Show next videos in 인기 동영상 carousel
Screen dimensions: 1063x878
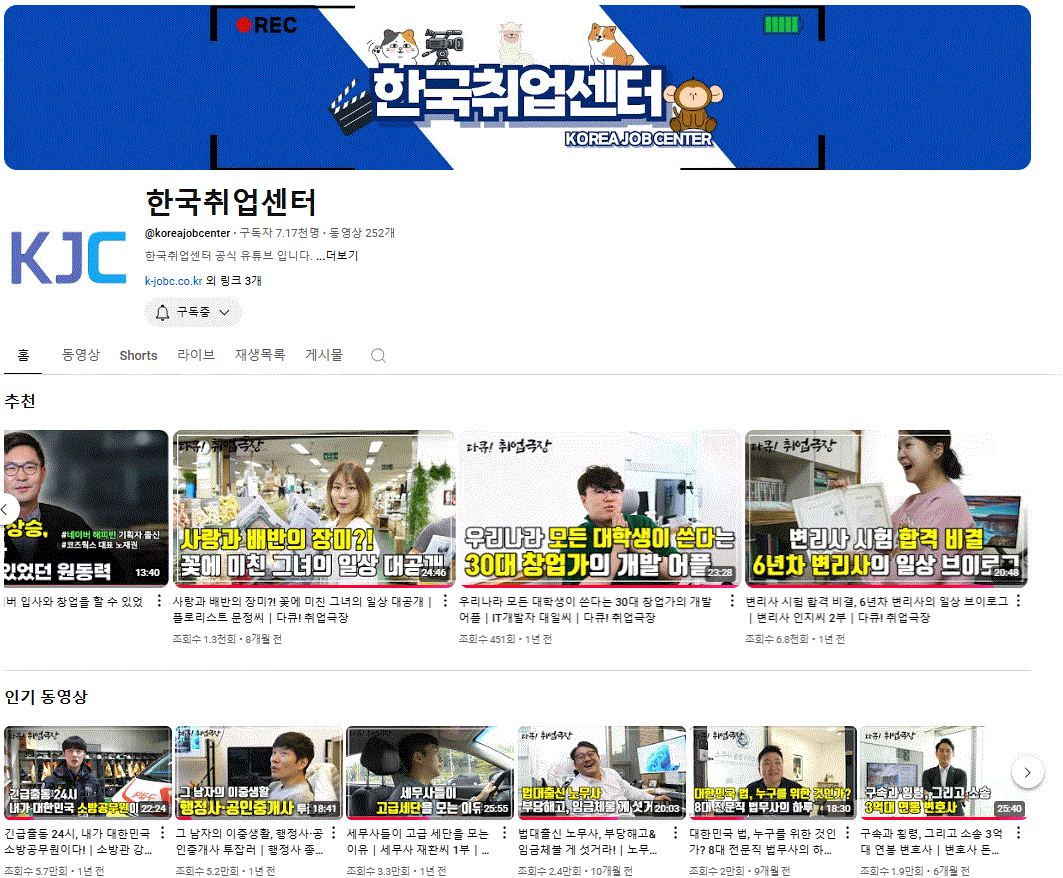pos(1027,772)
